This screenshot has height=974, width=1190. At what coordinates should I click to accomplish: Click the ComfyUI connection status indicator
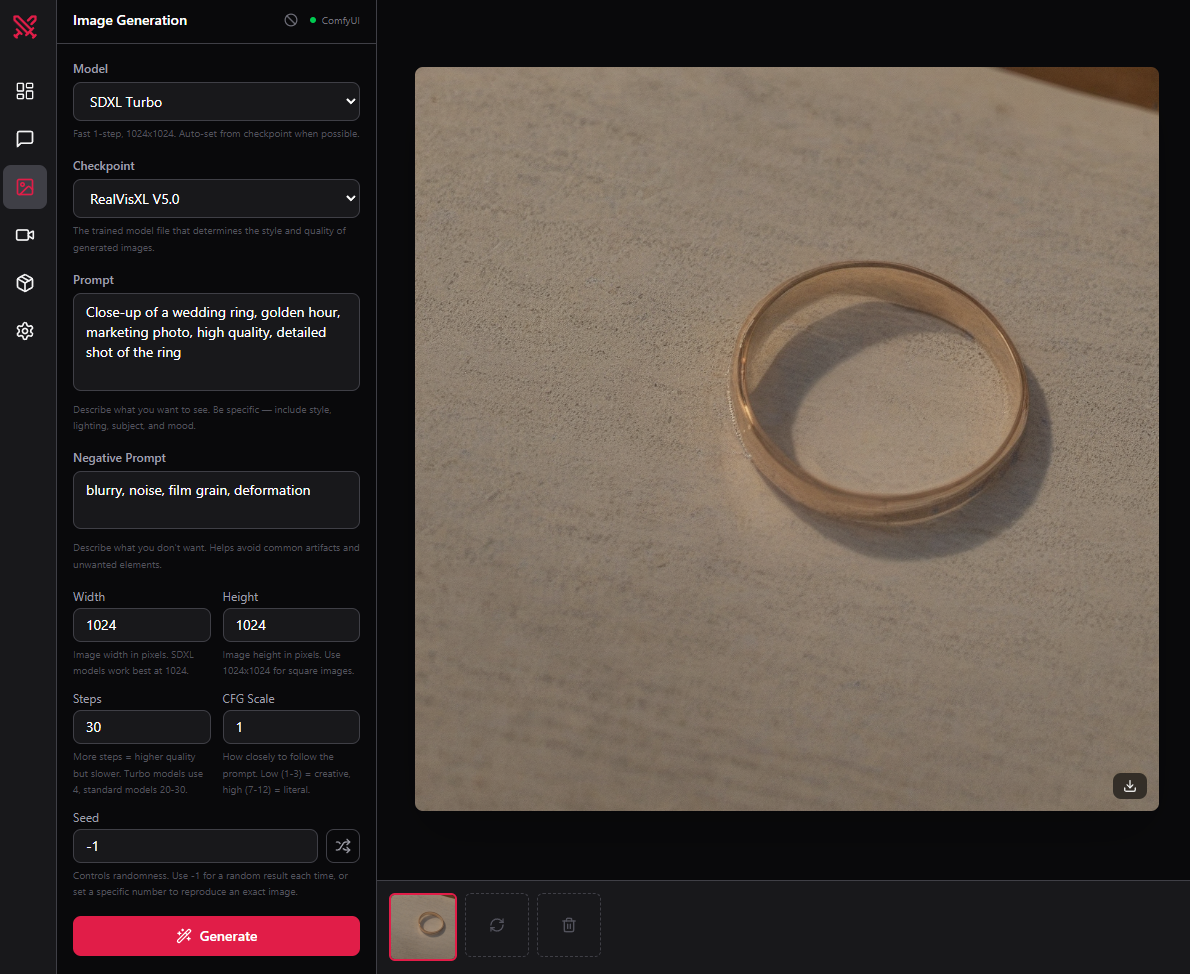[335, 20]
